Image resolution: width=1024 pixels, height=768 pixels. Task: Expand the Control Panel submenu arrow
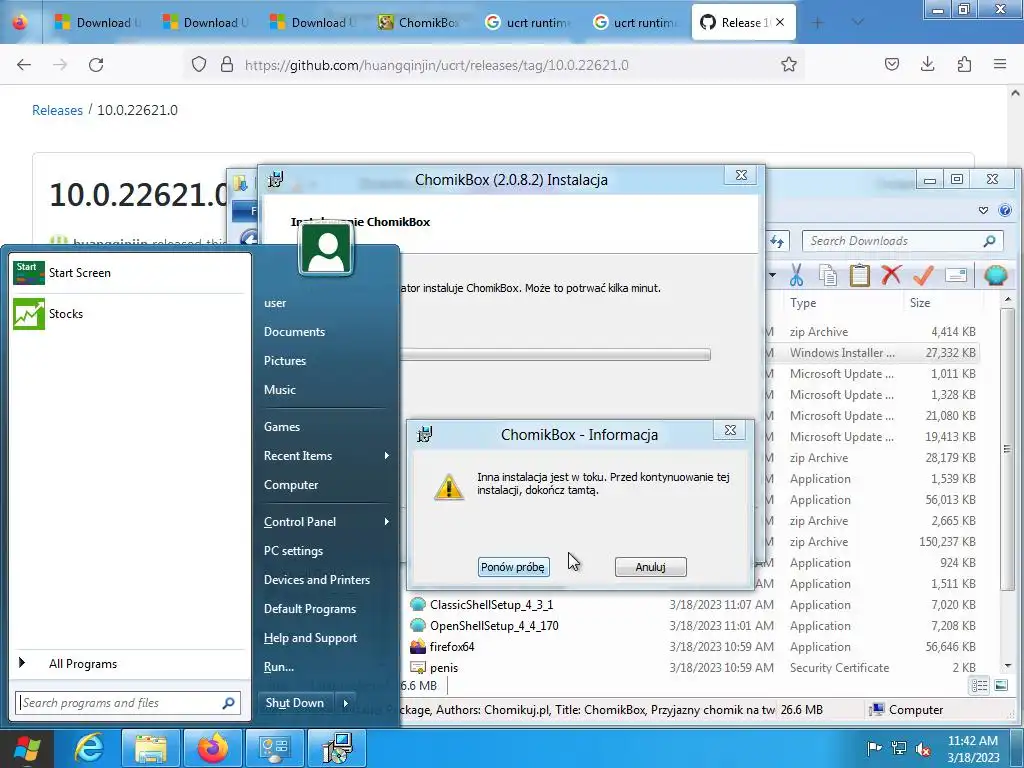pos(387,522)
